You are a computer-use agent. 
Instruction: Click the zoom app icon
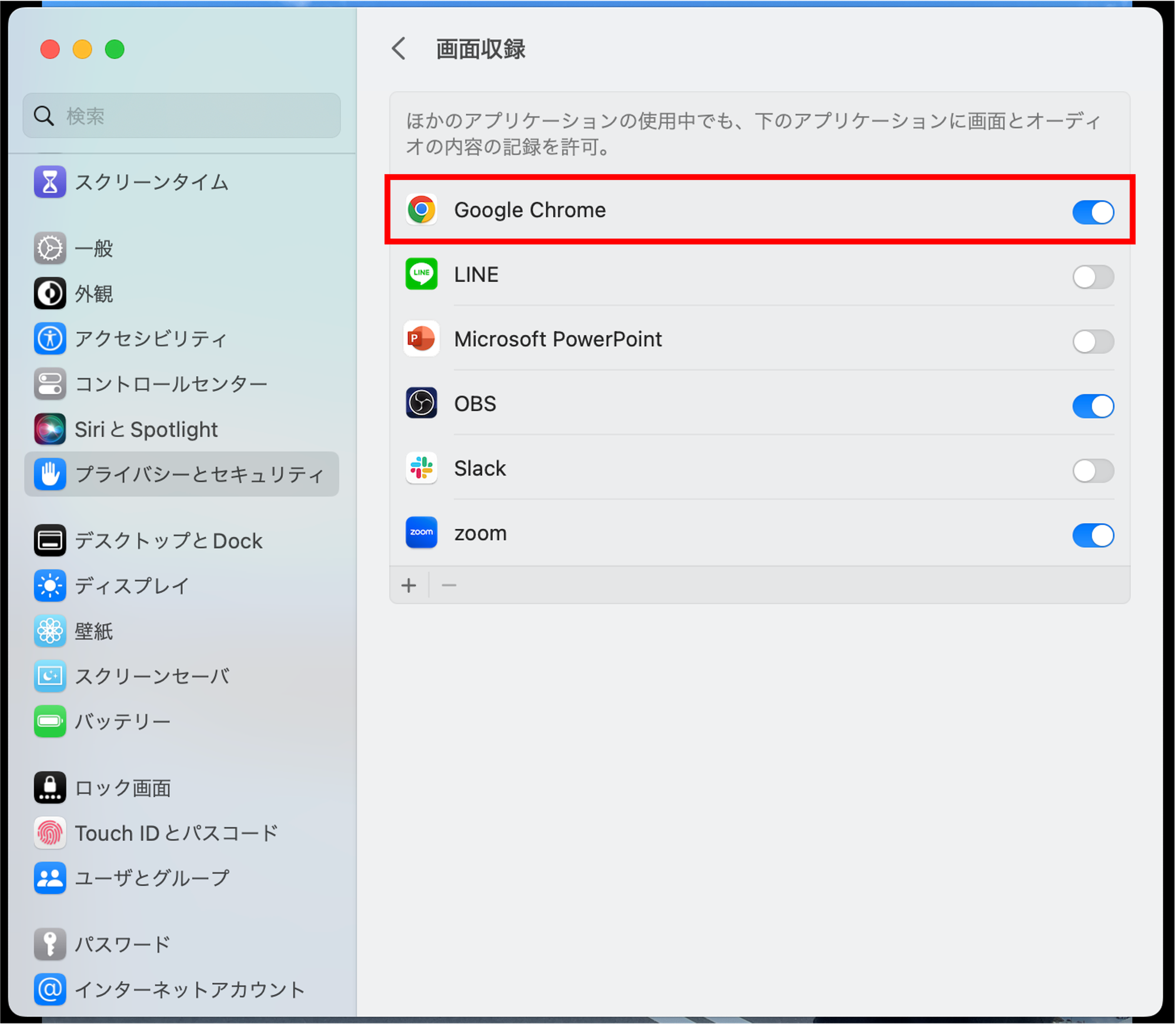422,533
